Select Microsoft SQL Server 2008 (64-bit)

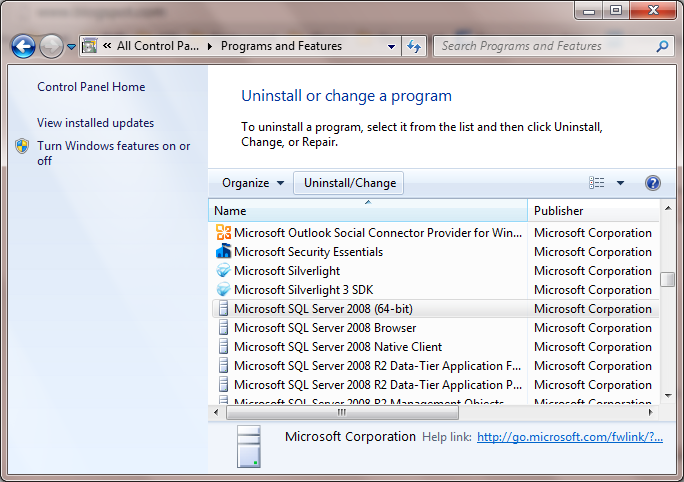[435, 309]
